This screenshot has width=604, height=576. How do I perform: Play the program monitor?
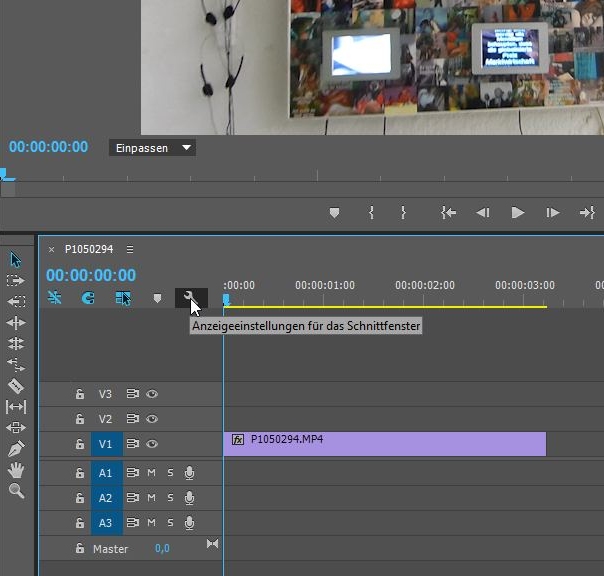coord(517,213)
